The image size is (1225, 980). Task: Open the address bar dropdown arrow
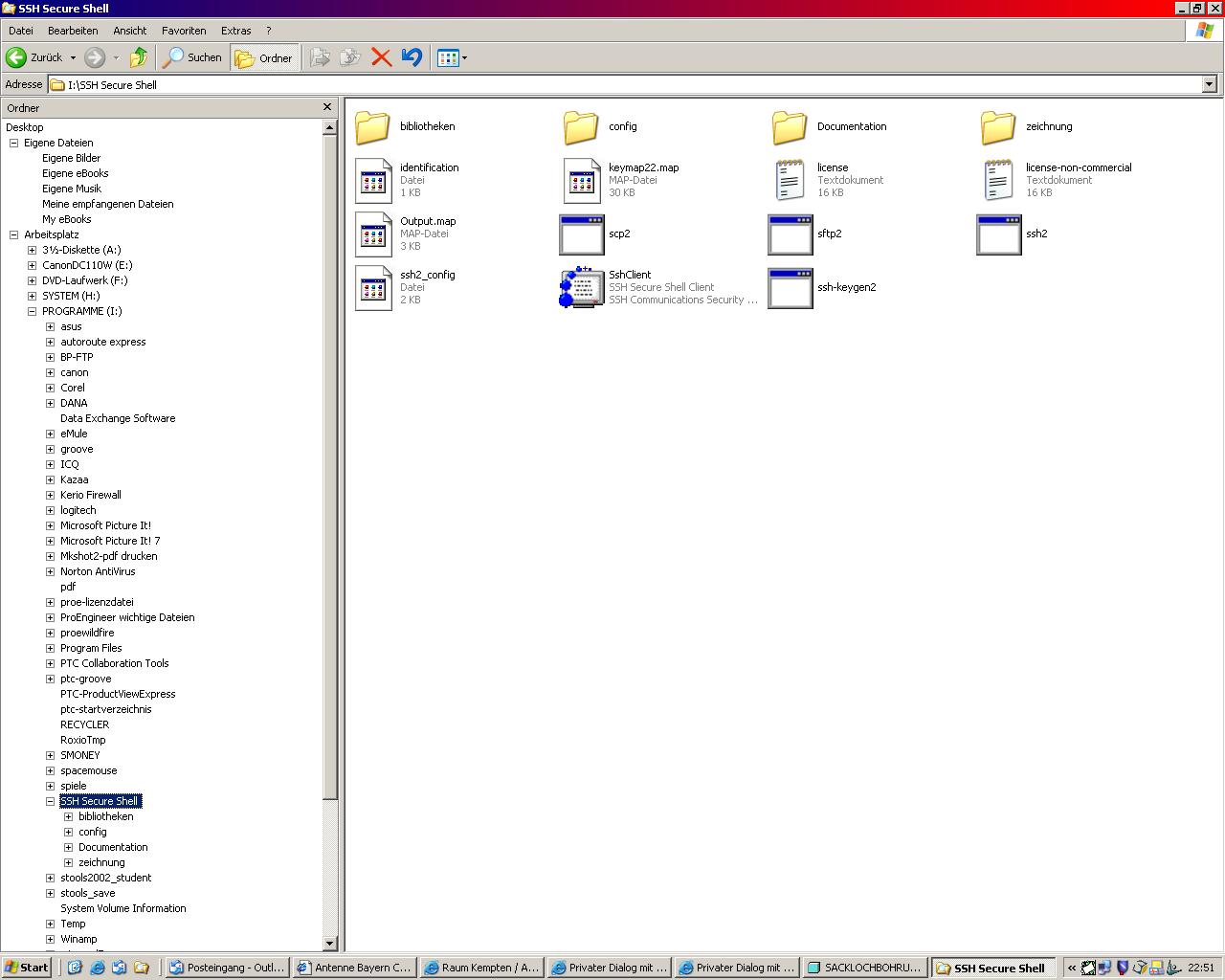coord(1209,84)
